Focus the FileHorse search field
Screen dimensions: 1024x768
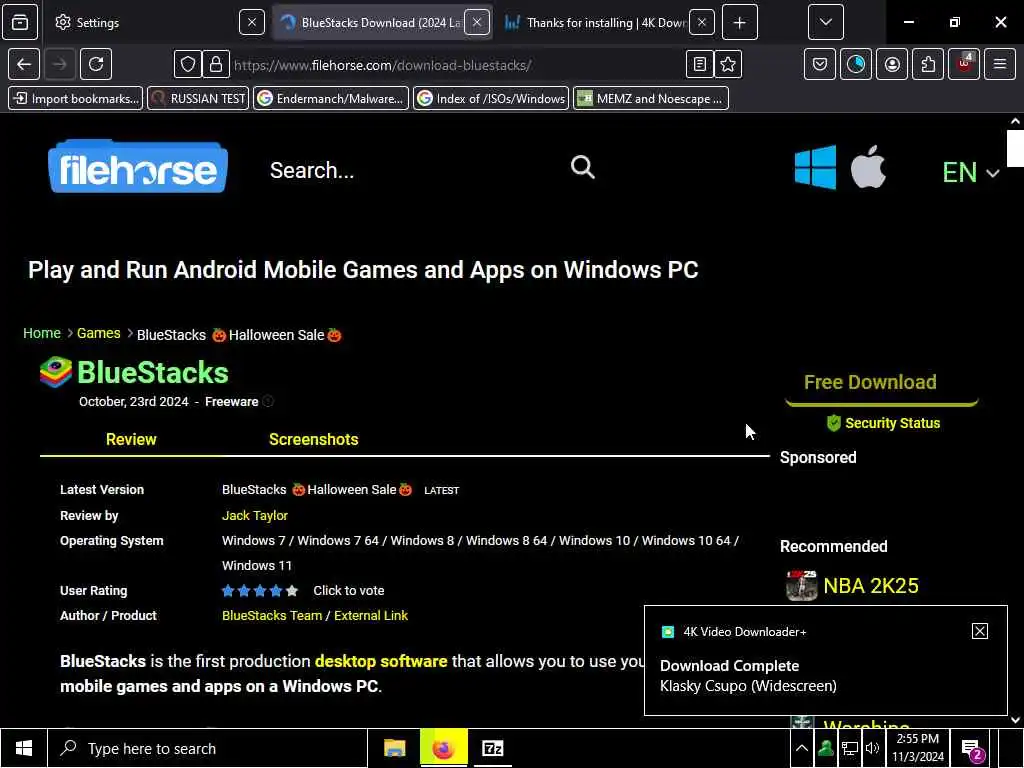tap(411, 170)
